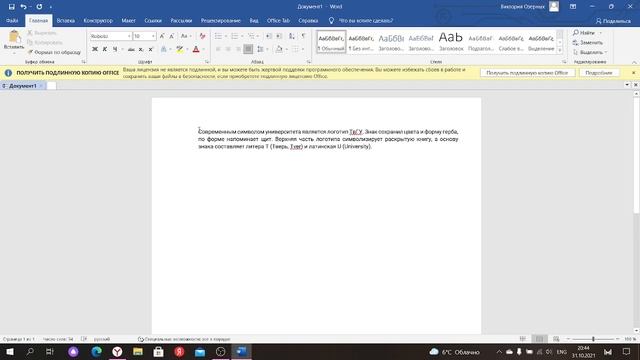Screen dimensions: 640x360
Task: Click the borders grid icon
Action: tap(296, 49)
